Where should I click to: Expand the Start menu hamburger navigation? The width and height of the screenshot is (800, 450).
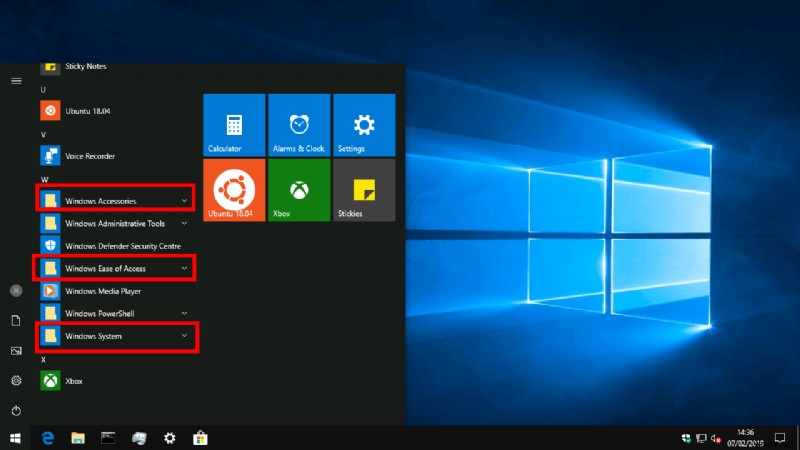click(16, 81)
